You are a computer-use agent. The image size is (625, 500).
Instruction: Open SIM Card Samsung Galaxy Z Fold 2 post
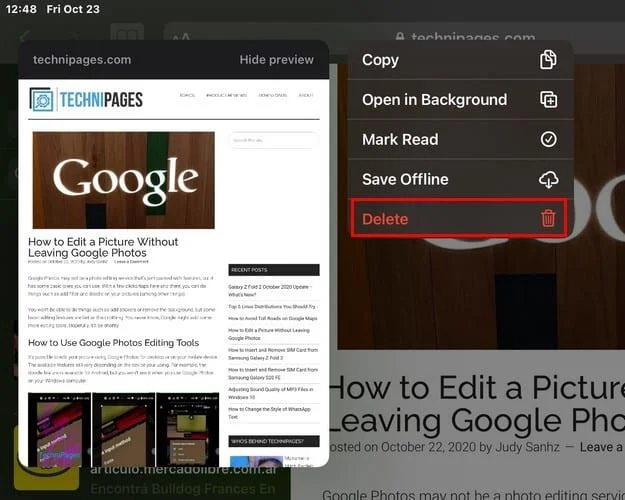click(x=273, y=354)
